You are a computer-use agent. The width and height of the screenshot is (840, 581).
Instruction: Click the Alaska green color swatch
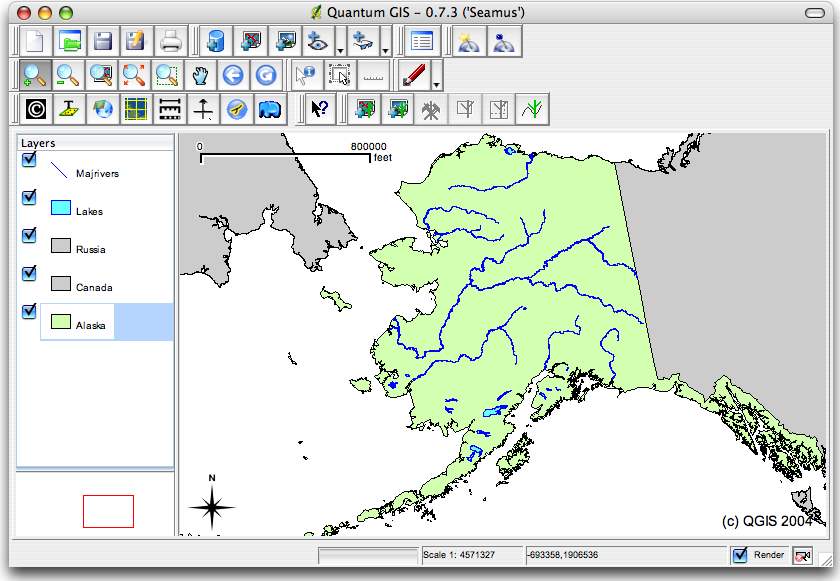(61, 321)
